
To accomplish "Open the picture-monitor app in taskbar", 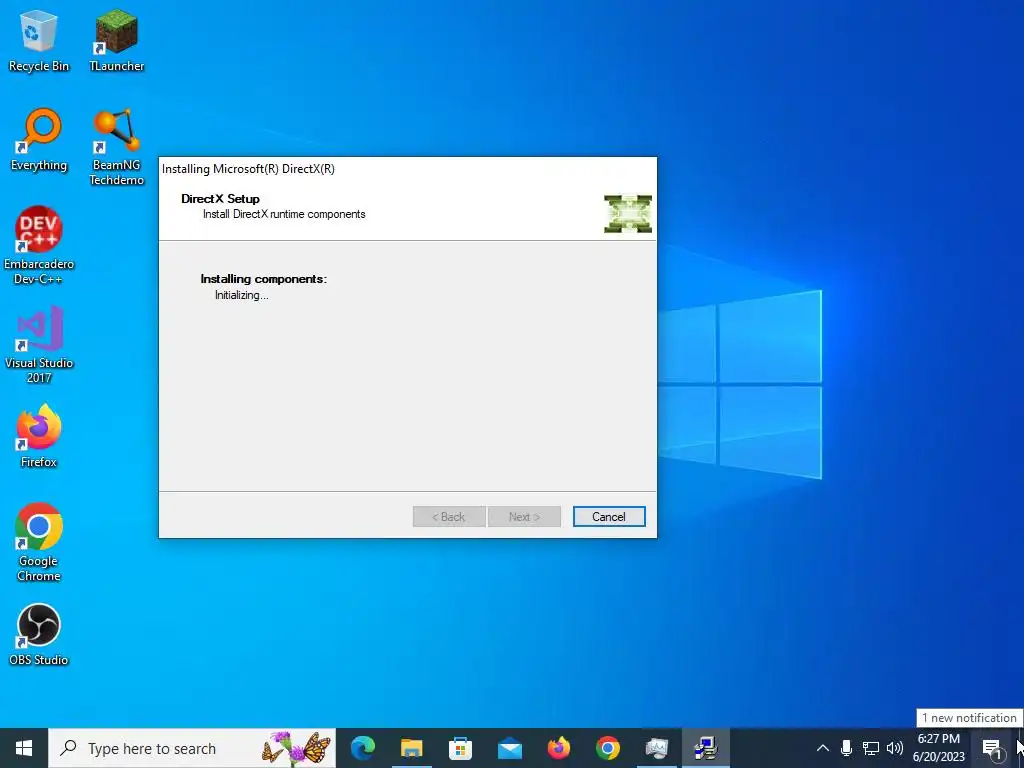I will coord(656,748).
